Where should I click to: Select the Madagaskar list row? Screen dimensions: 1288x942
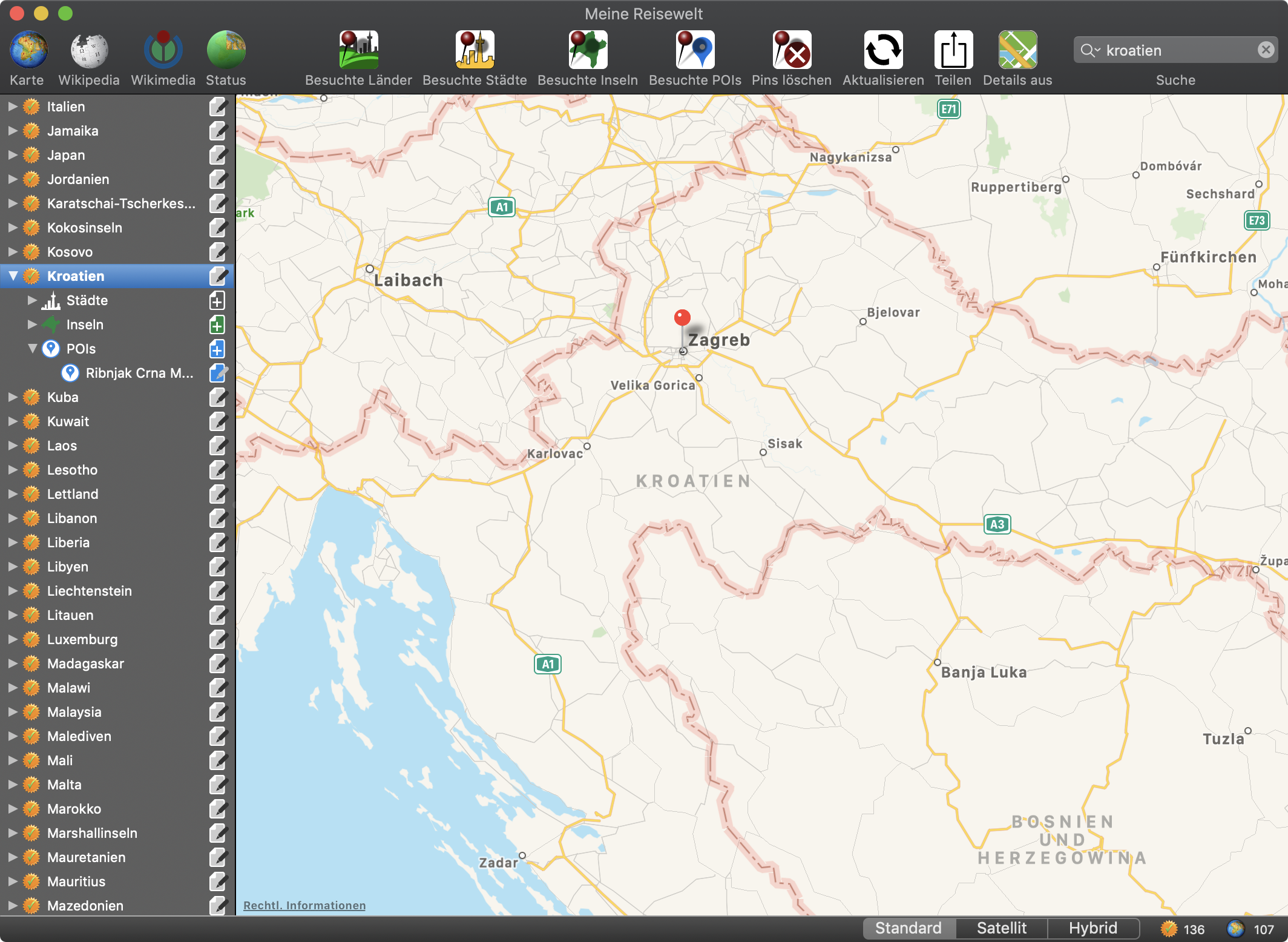tap(117, 664)
